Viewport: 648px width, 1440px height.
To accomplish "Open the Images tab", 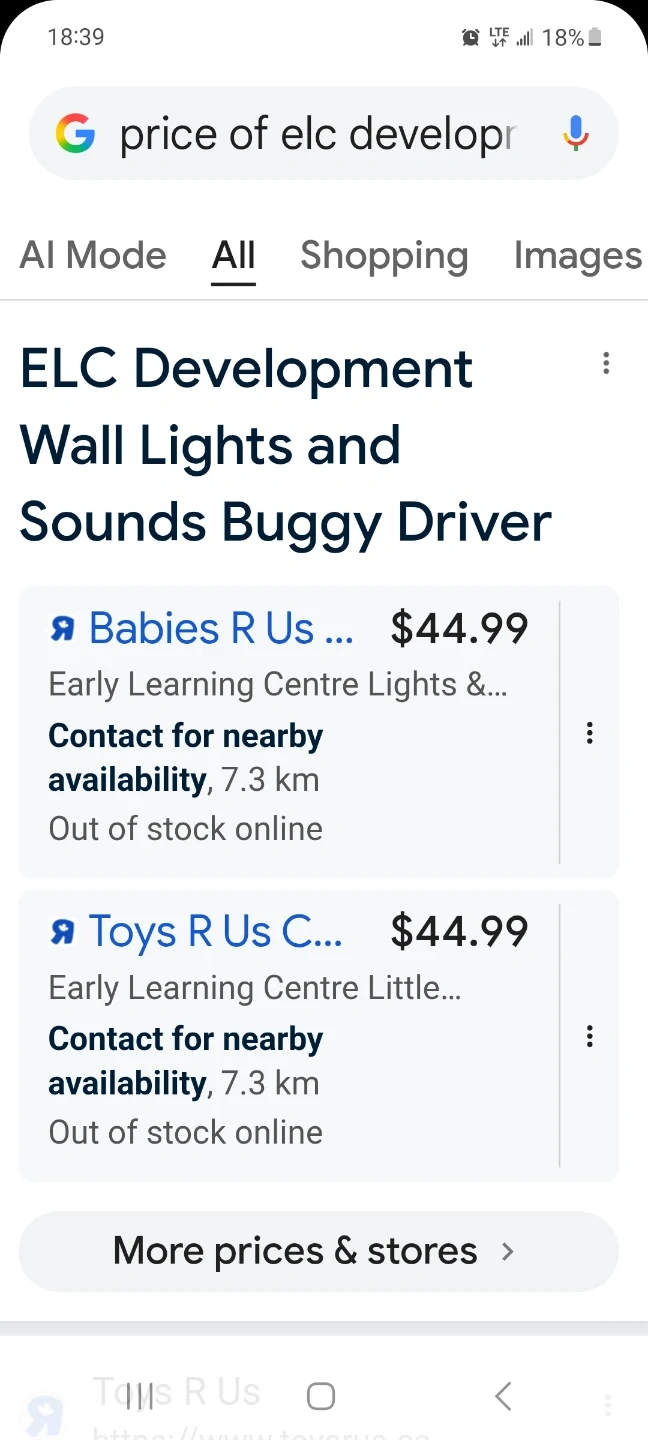I will [577, 256].
